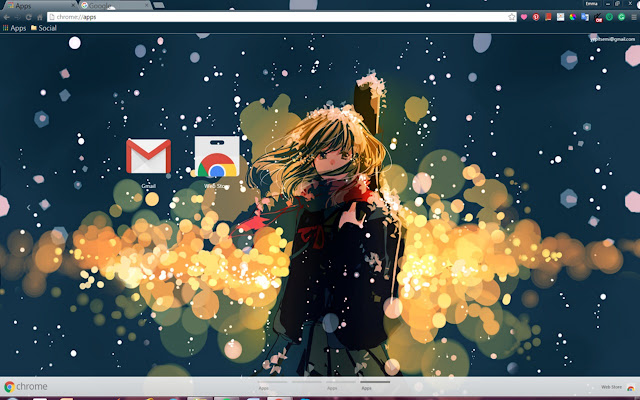The image size is (640, 400).
Task: Close the Apps tab
Action: [73, 5]
